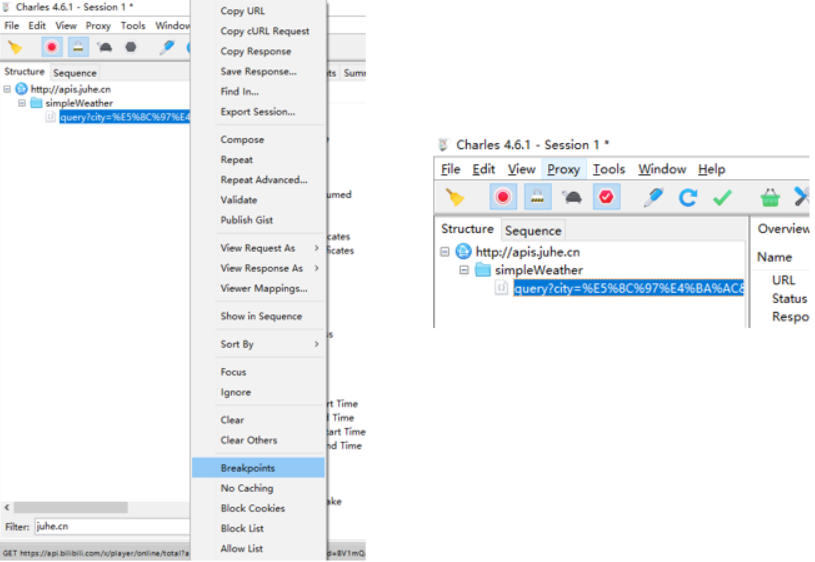Click the document icon beside query request in right window
This screenshot has height=562, width=815.
click(501, 287)
